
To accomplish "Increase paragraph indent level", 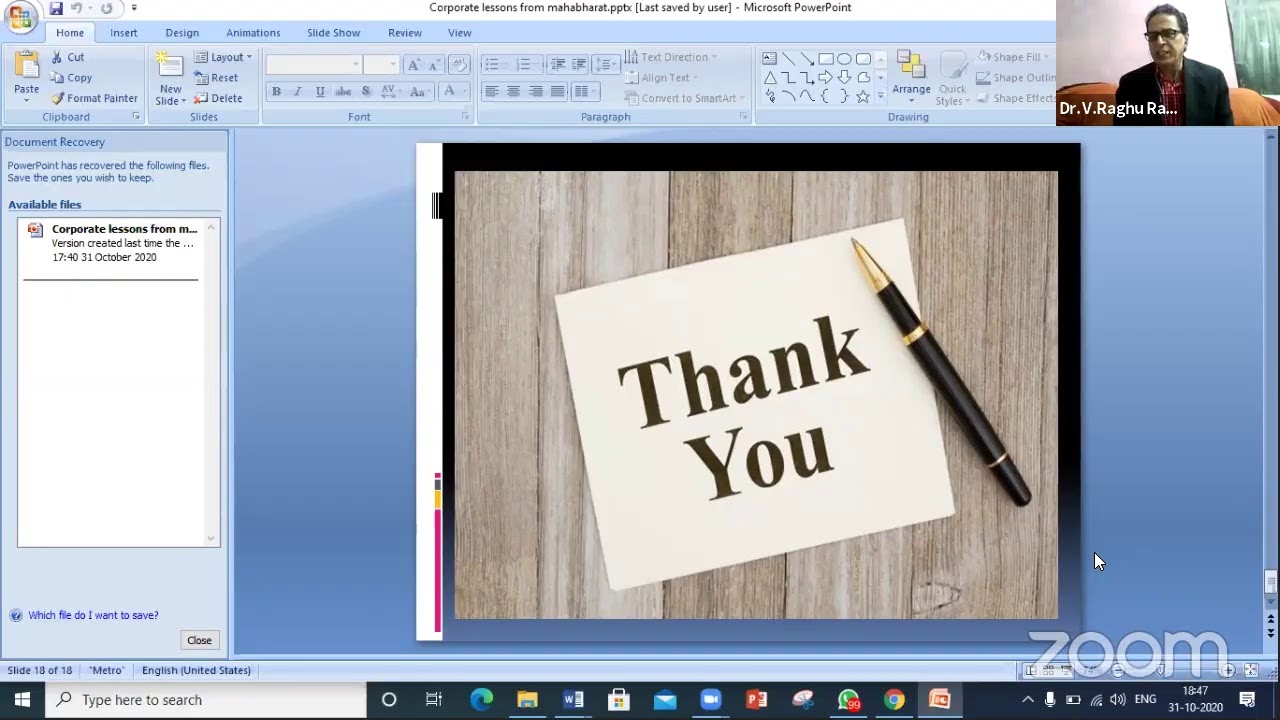I will [579, 65].
